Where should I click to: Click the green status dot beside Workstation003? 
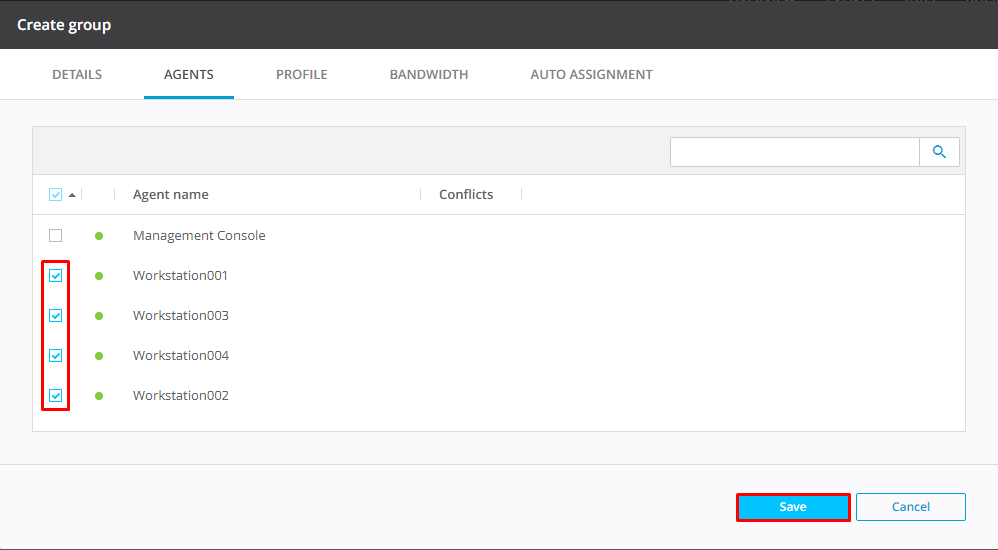[x=99, y=316]
